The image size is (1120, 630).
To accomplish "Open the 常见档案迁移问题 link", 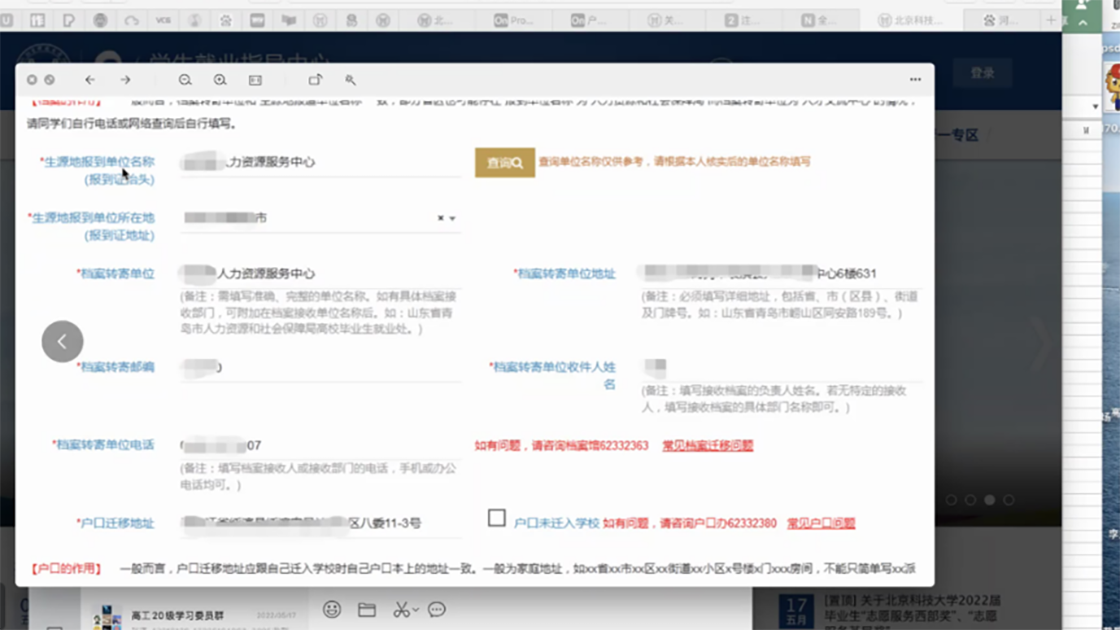I will [708, 445].
